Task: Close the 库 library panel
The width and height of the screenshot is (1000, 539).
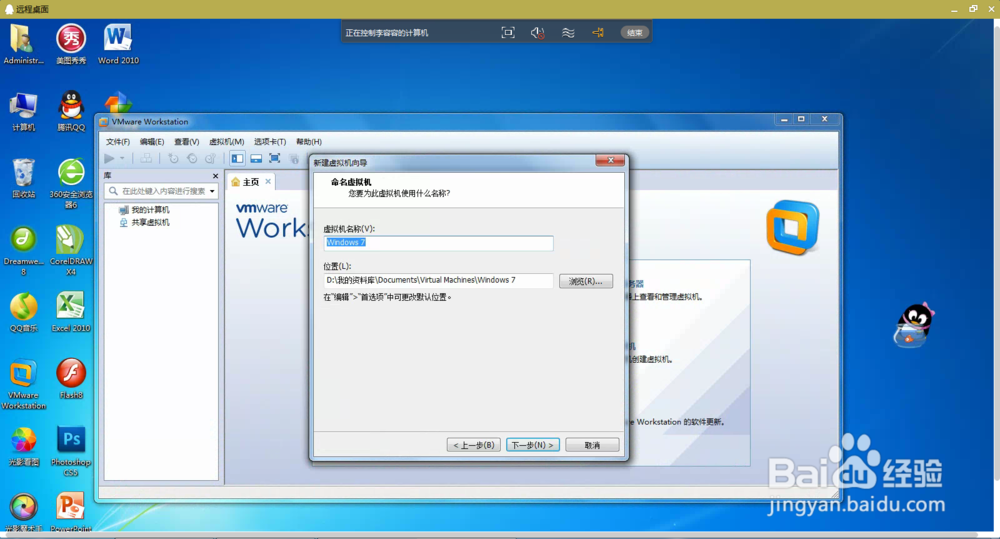Action: click(x=215, y=176)
